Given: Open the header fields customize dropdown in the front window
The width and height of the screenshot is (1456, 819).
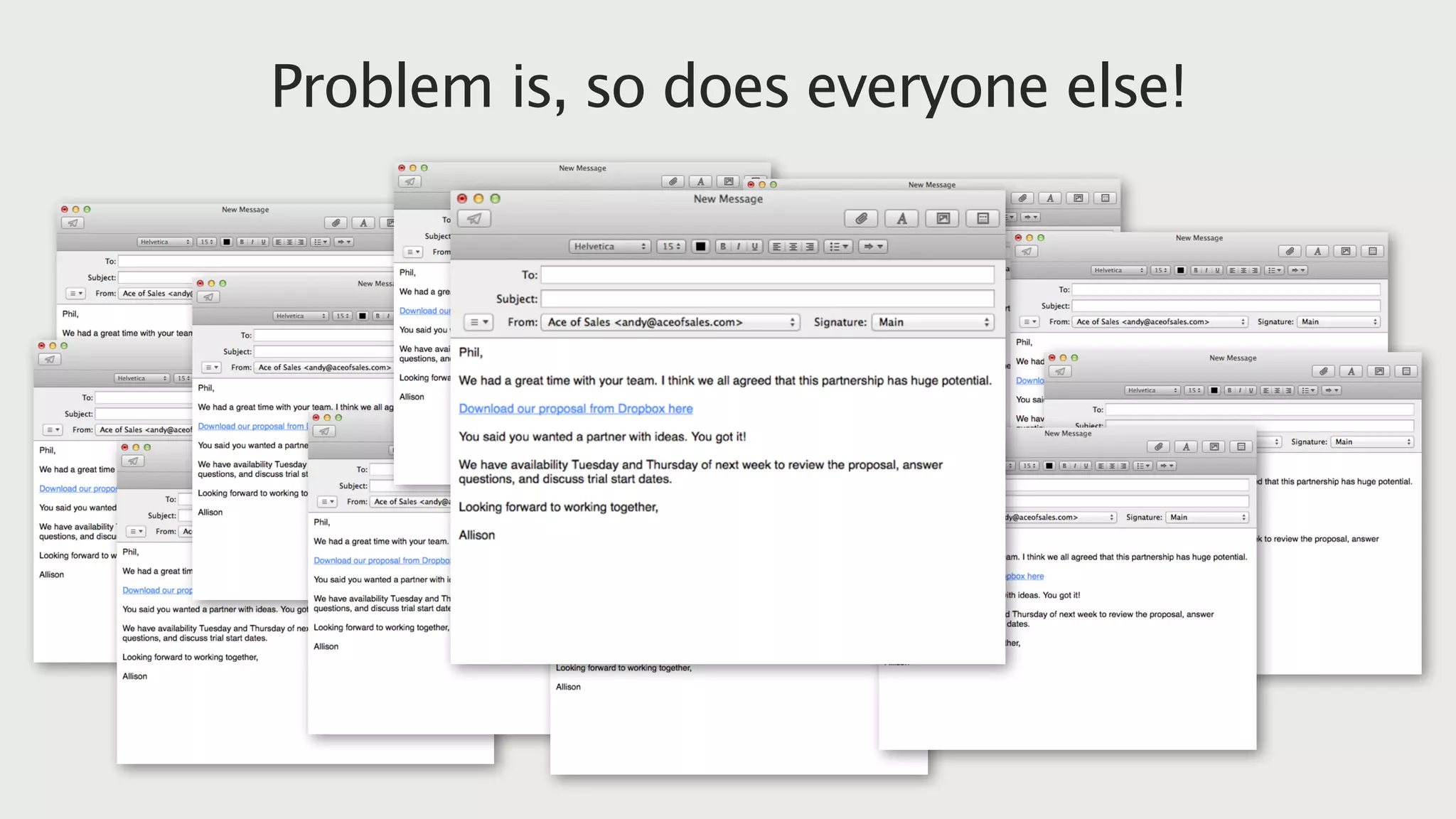Looking at the screenshot, I should [478, 322].
